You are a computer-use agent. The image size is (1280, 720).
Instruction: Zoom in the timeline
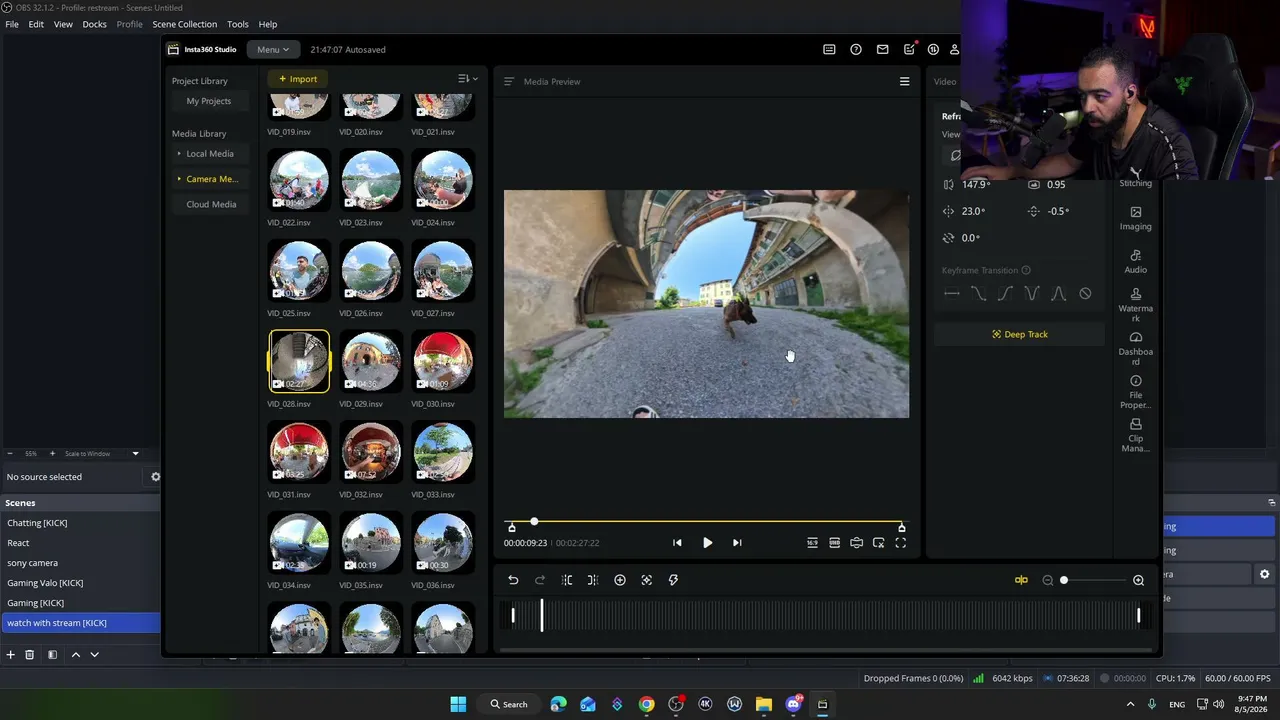[x=1138, y=580]
